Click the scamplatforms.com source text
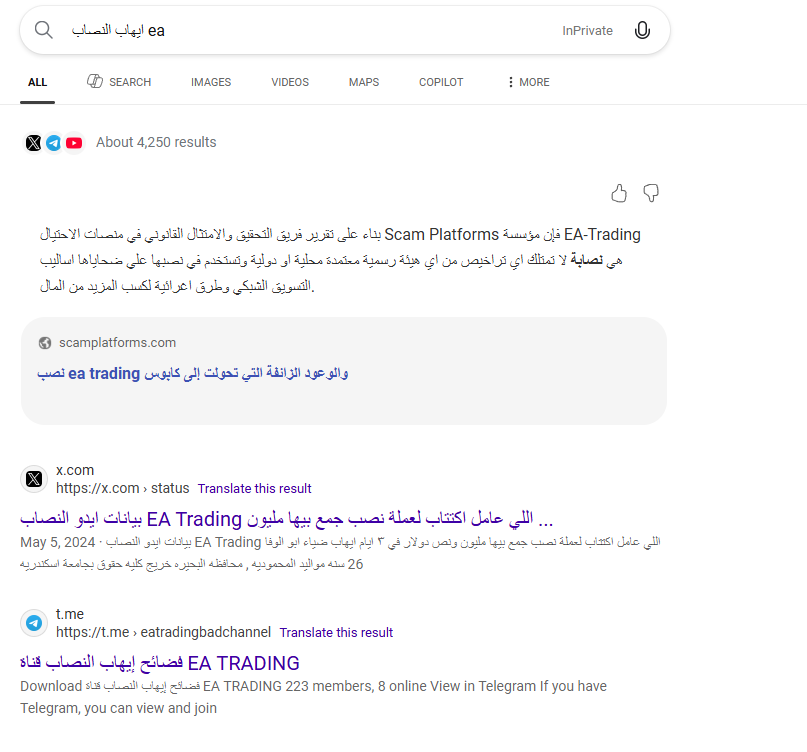This screenshot has height=752, width=807. (117, 343)
